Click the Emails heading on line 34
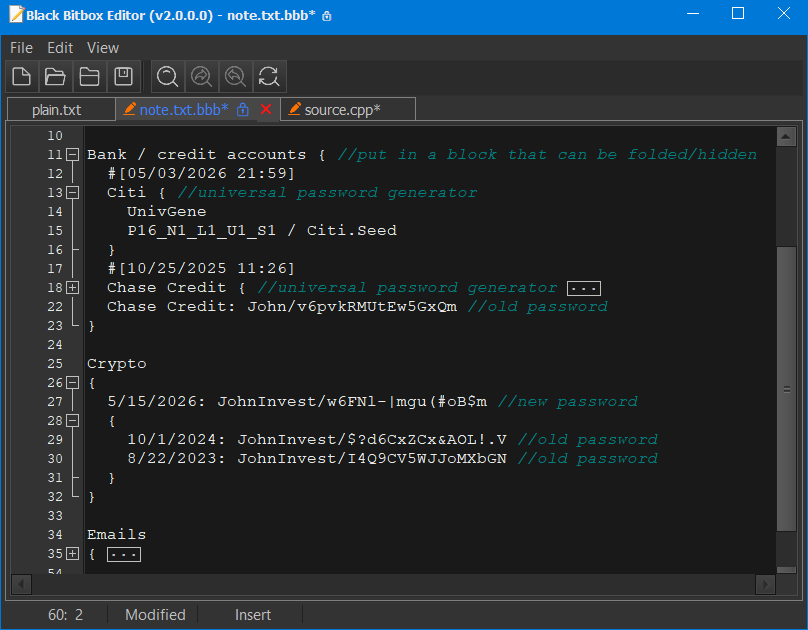The width and height of the screenshot is (808, 630). [116, 535]
